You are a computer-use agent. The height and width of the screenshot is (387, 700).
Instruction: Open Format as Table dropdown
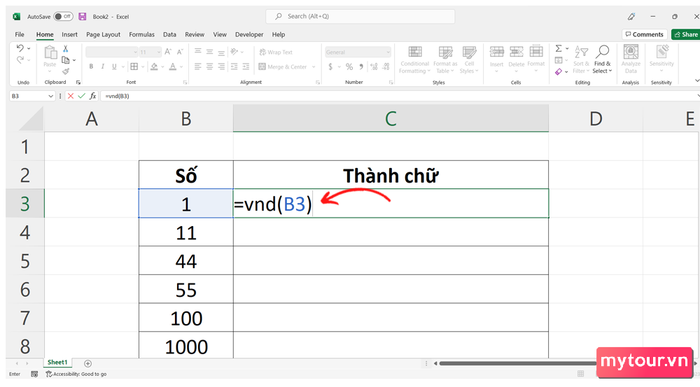445,60
